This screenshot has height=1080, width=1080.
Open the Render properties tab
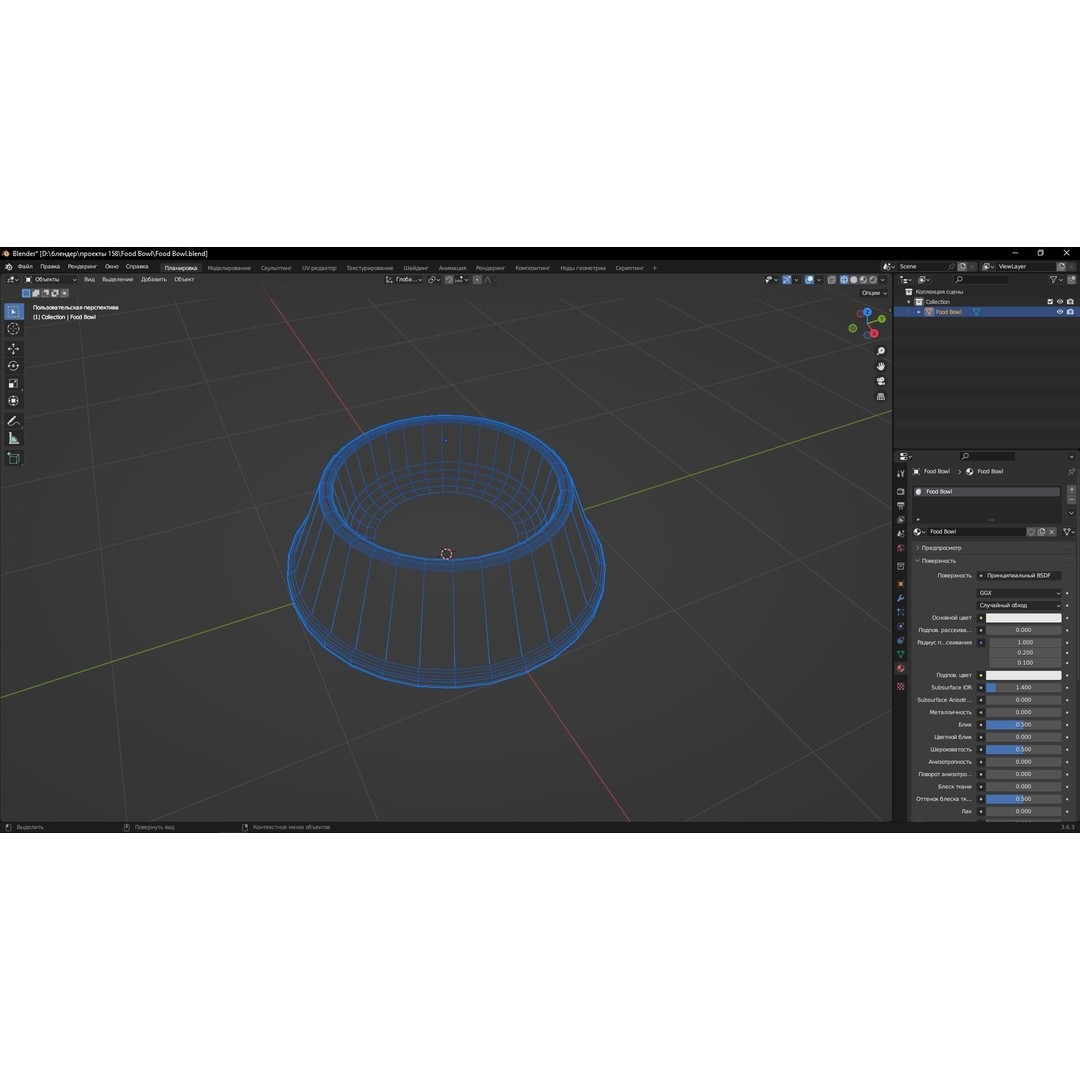901,492
